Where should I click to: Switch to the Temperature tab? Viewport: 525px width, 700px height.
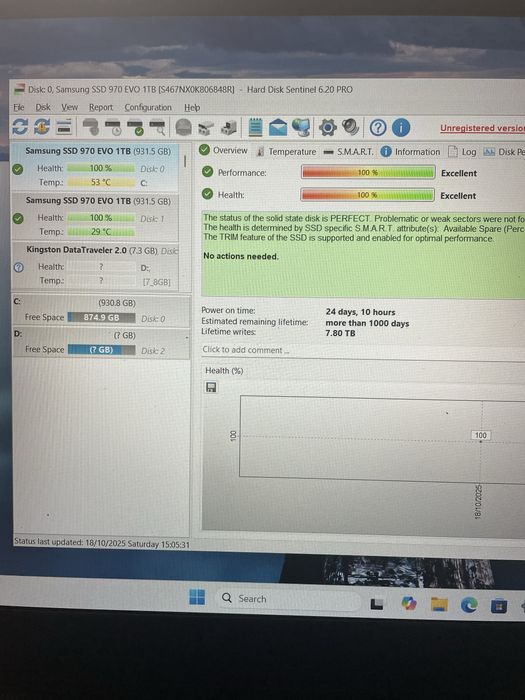point(286,152)
